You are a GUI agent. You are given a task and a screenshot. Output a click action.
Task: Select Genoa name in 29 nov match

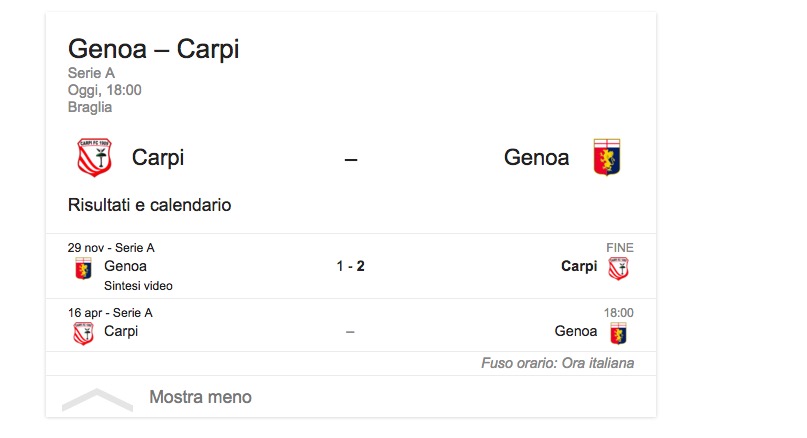tap(125, 266)
